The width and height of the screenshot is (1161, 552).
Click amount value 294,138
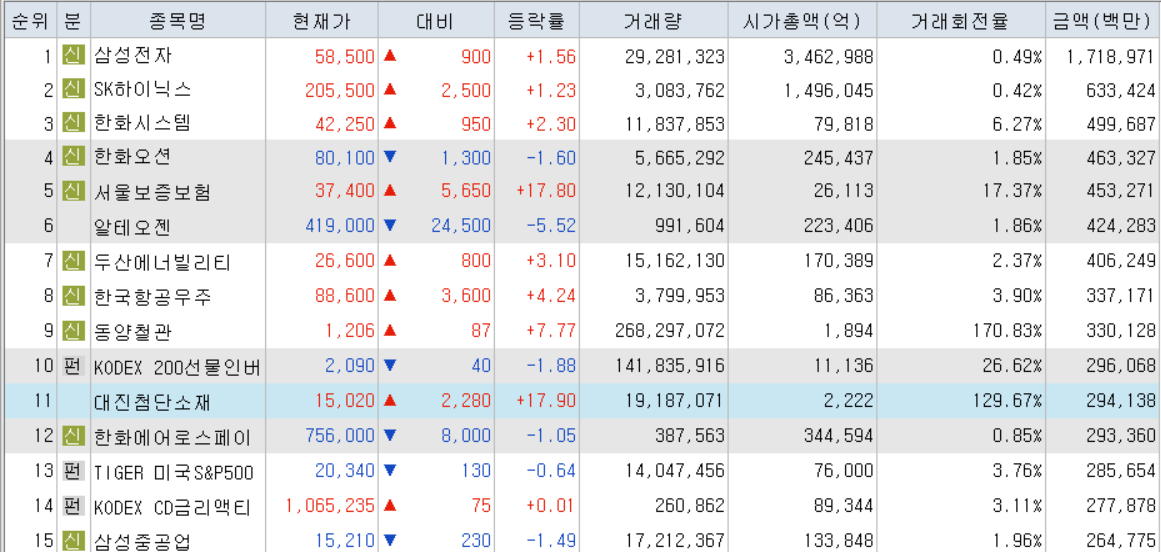point(1121,401)
